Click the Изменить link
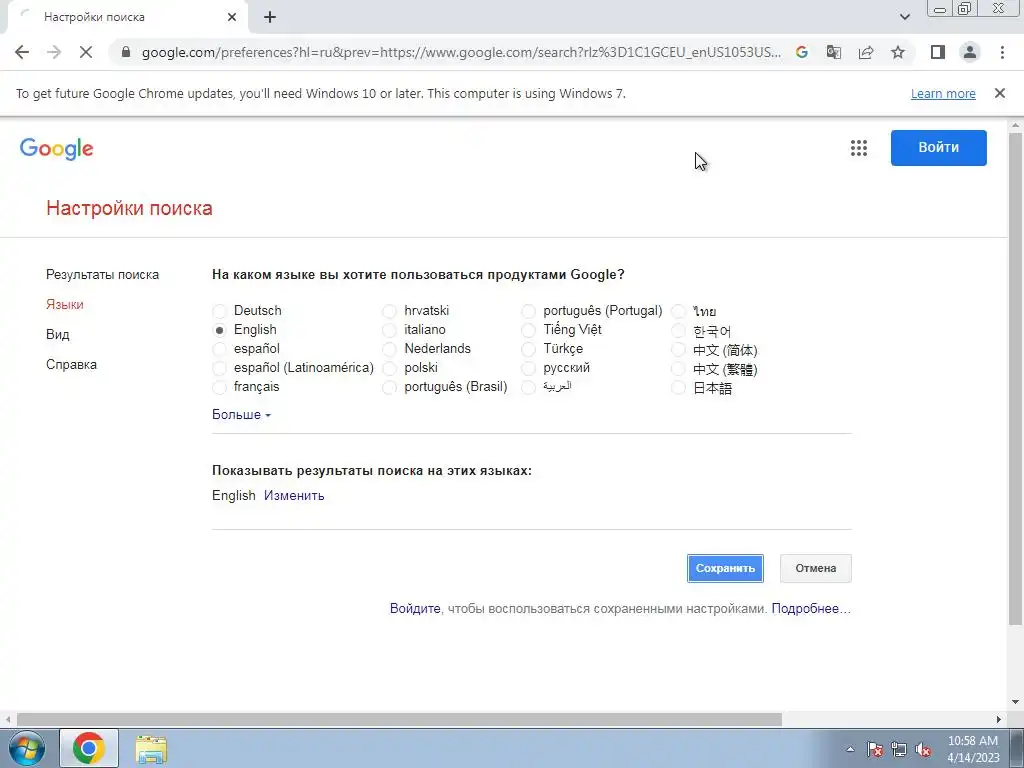Screen dimensions: 1024x768 [x=294, y=496]
